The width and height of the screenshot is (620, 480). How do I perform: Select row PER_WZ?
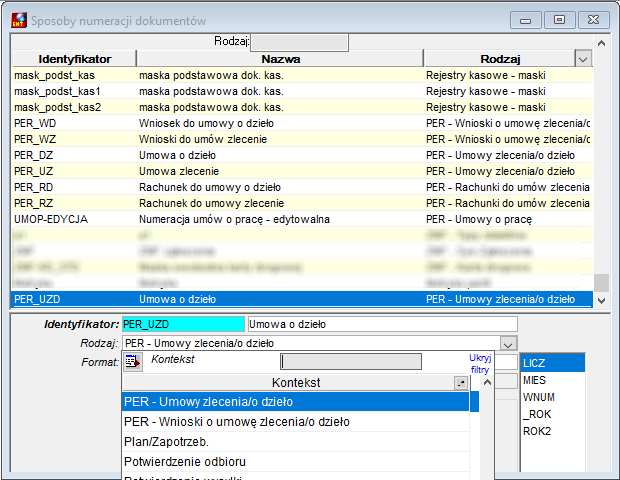point(302,139)
